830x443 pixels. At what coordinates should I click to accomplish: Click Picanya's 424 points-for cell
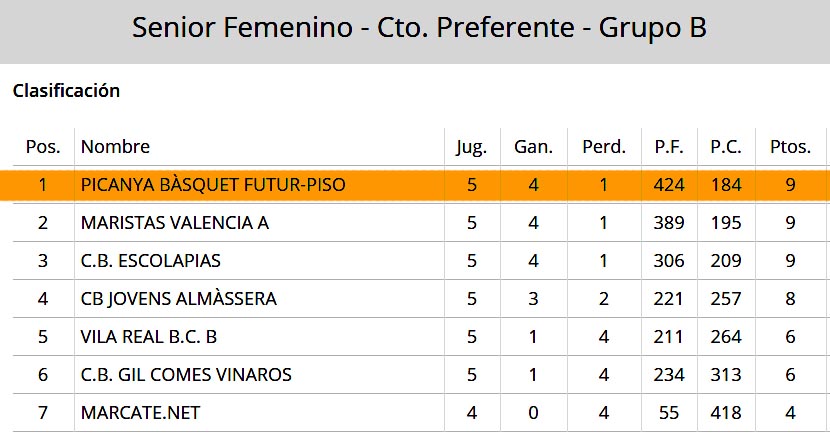pyautogui.click(x=669, y=185)
